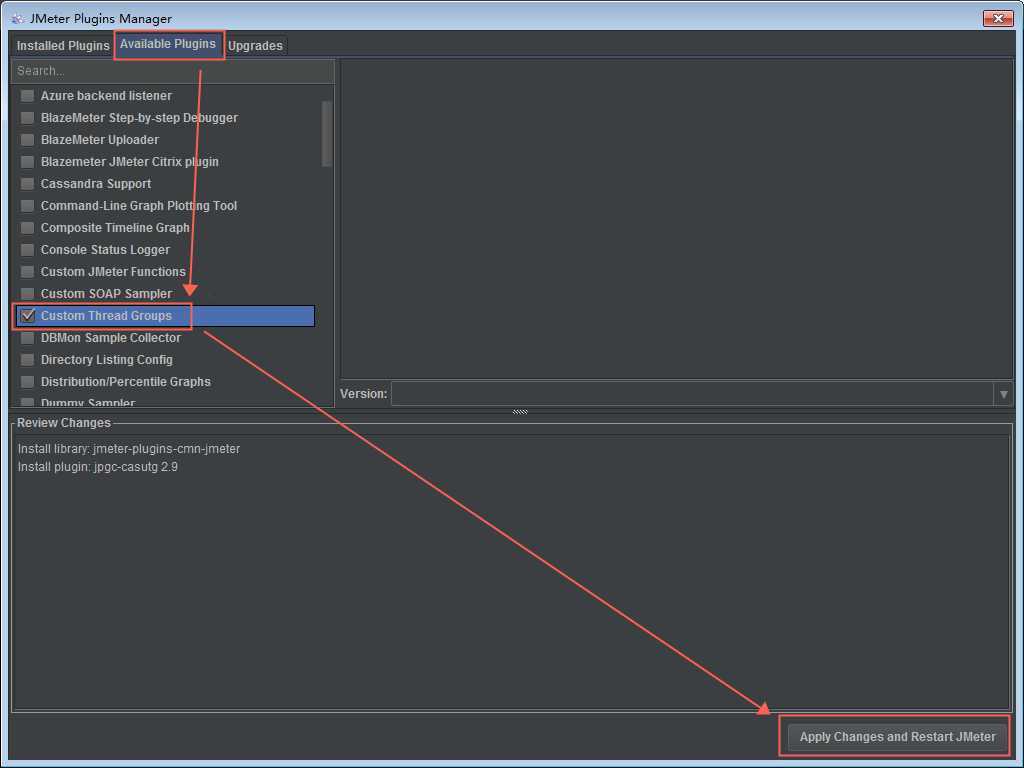Enable the Cassandra Support checkbox
The image size is (1024, 768).
[x=27, y=184]
